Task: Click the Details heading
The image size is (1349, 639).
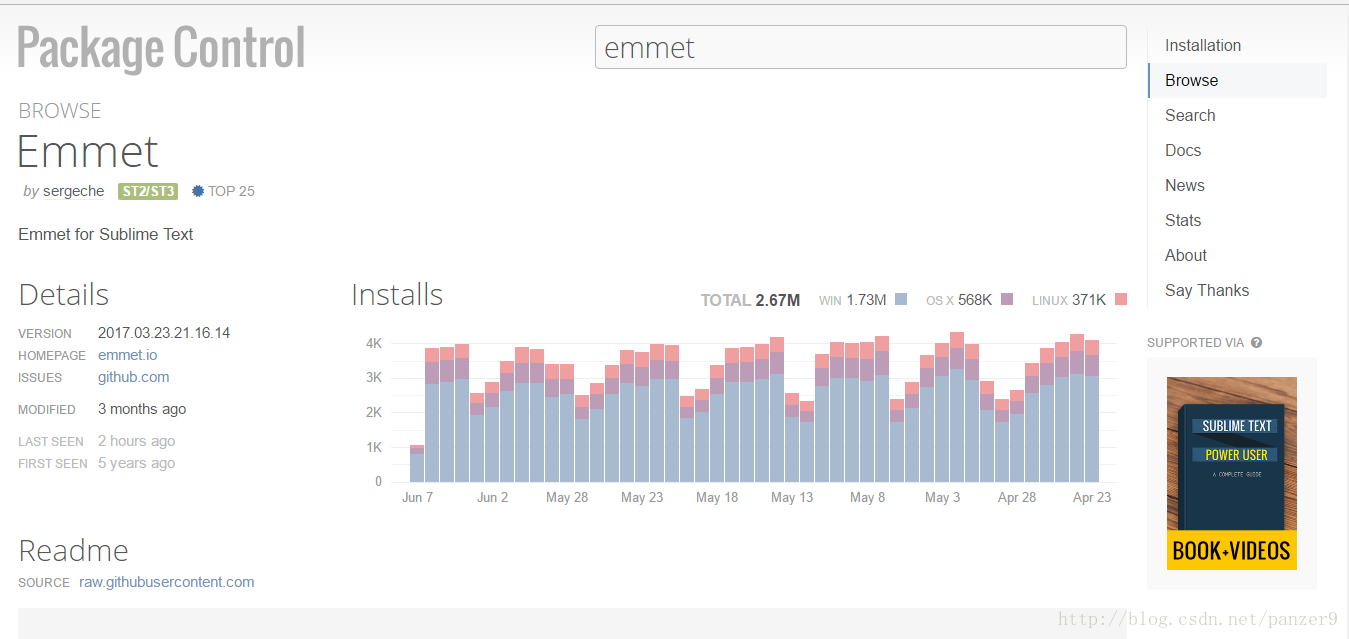Action: [x=64, y=295]
